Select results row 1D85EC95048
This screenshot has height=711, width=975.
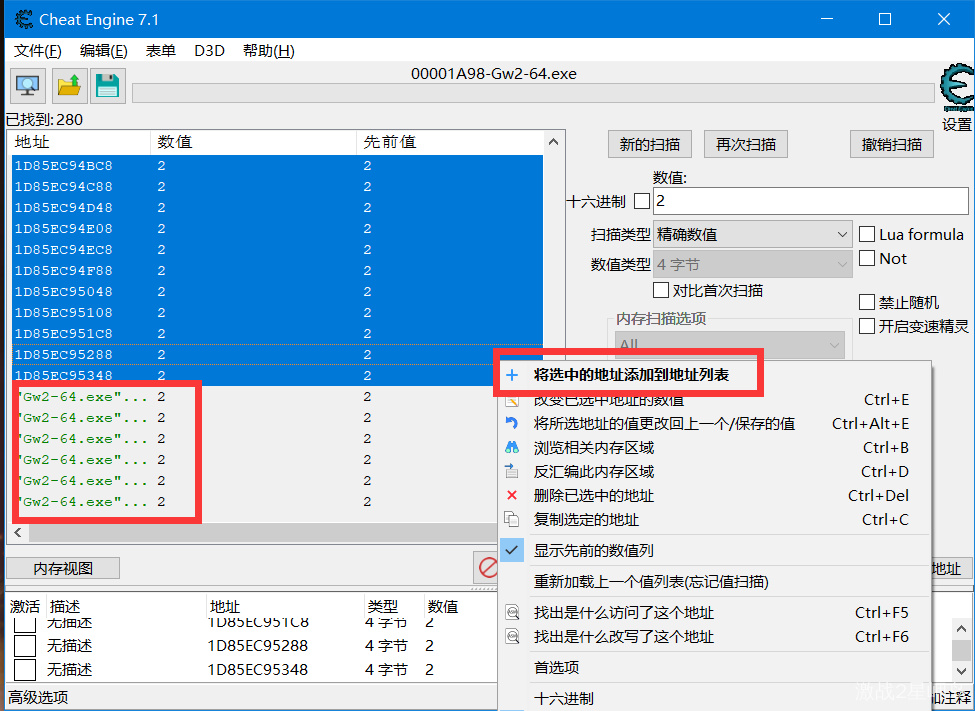click(277, 292)
